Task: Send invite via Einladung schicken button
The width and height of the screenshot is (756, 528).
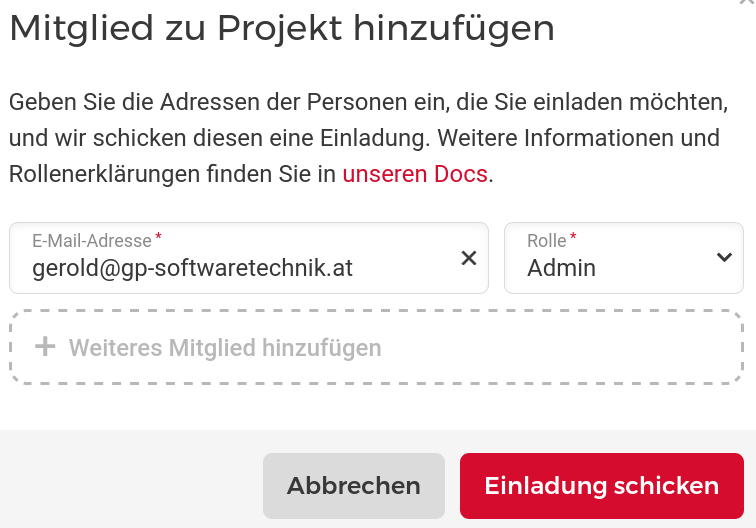Action: [601, 486]
